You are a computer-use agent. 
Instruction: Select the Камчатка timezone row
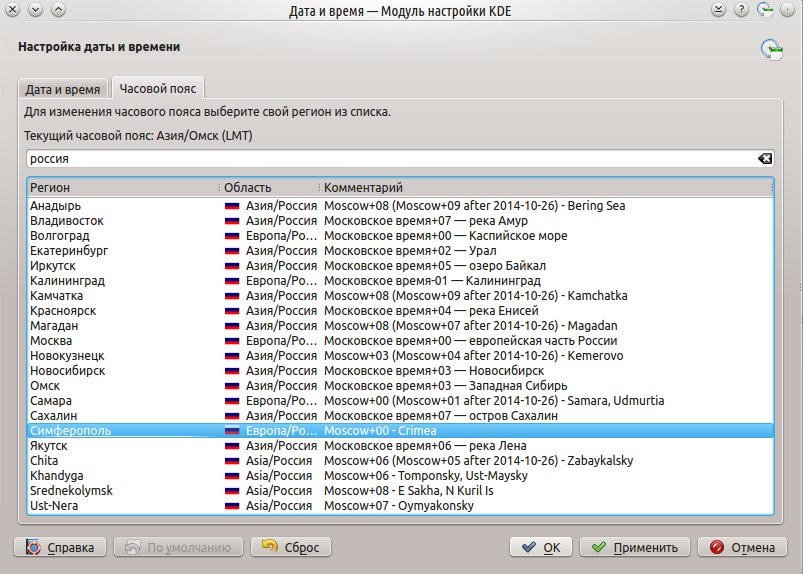pos(400,296)
